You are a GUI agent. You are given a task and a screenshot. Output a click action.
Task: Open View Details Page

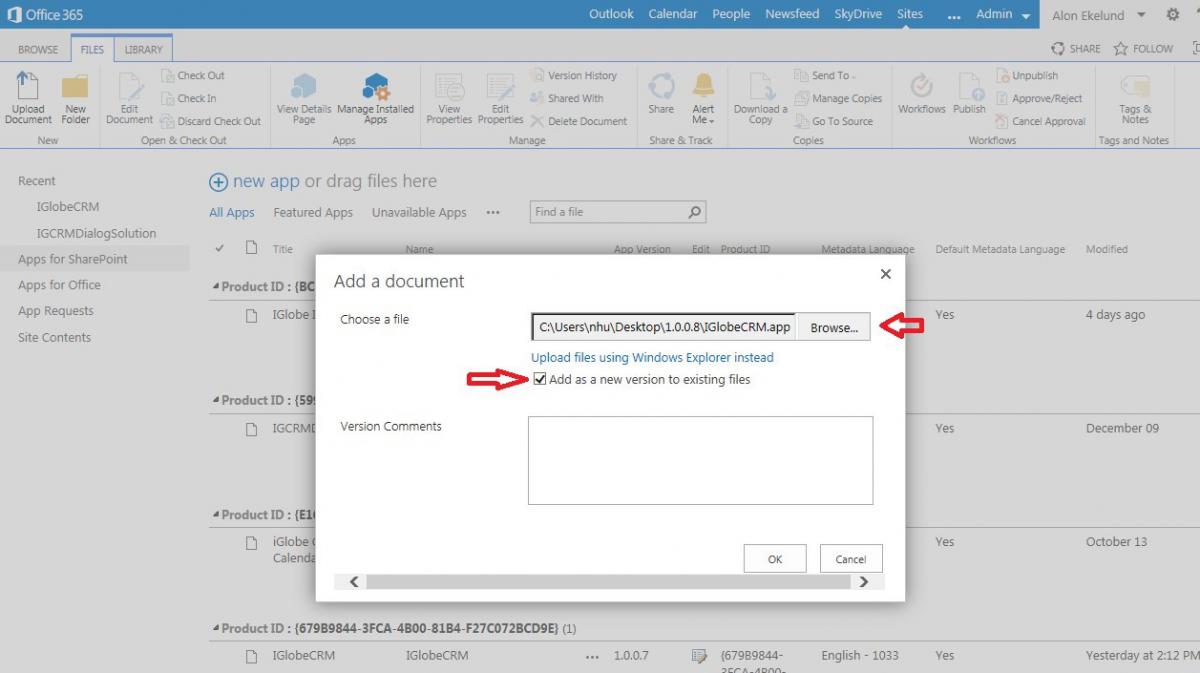[304, 98]
